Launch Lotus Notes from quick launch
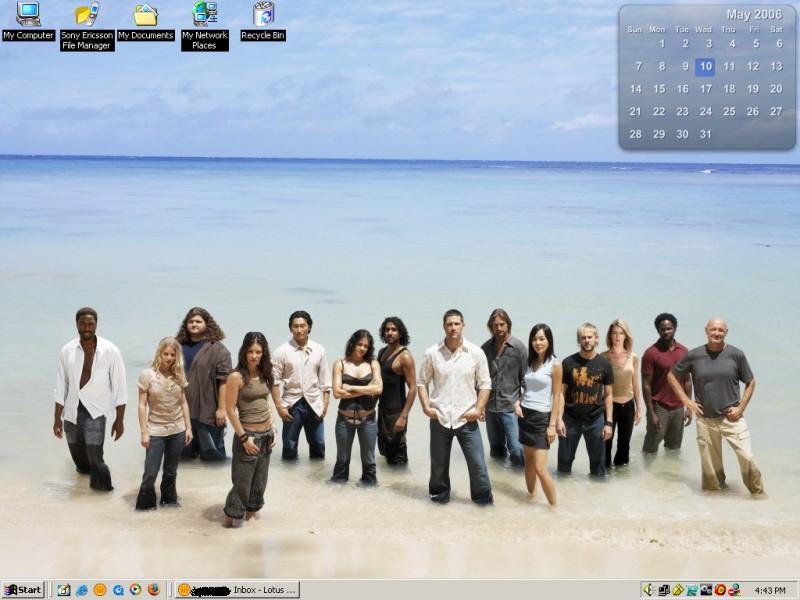The image size is (800, 600). pos(100,590)
